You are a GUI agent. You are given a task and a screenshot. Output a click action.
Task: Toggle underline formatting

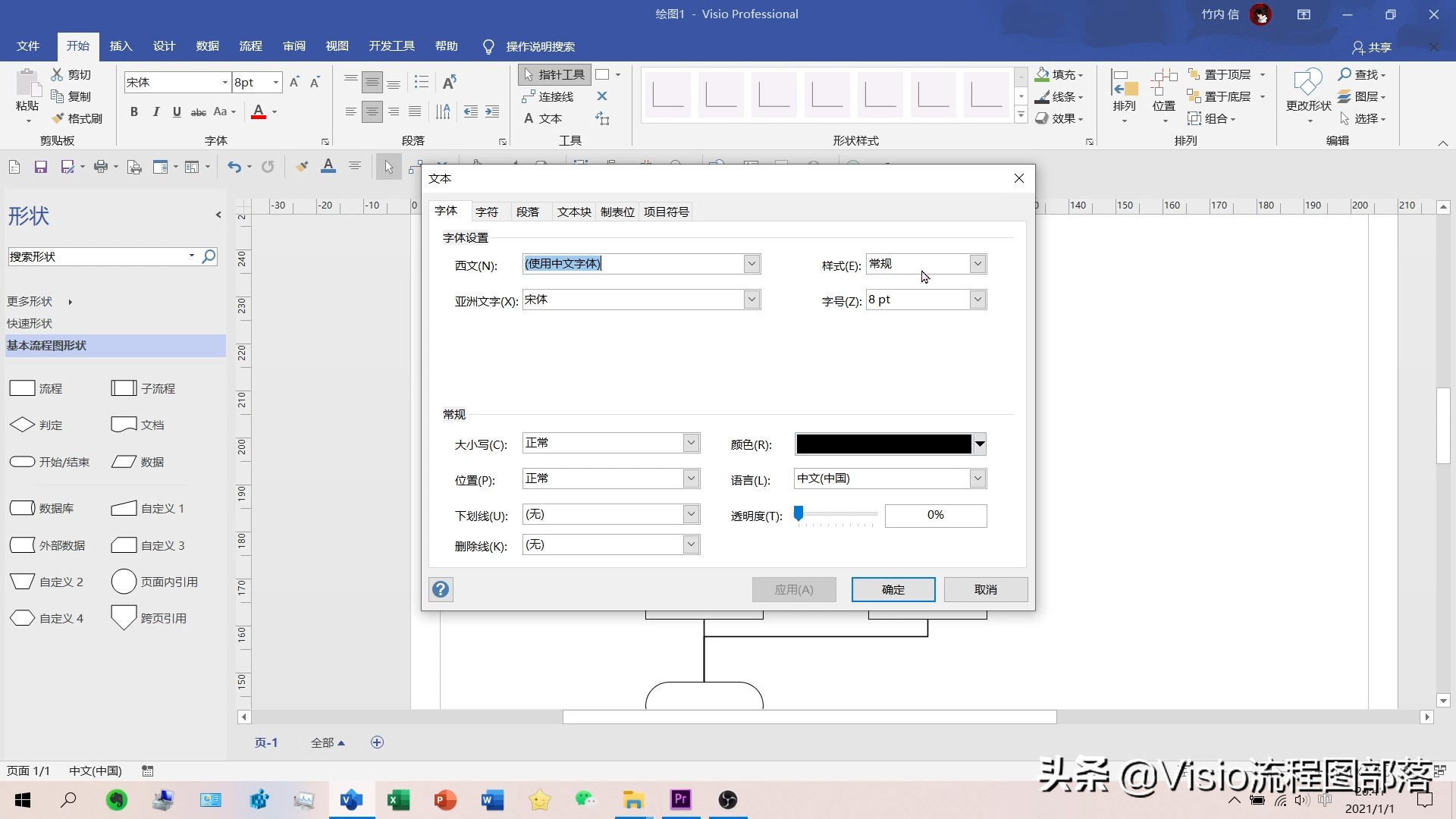177,111
